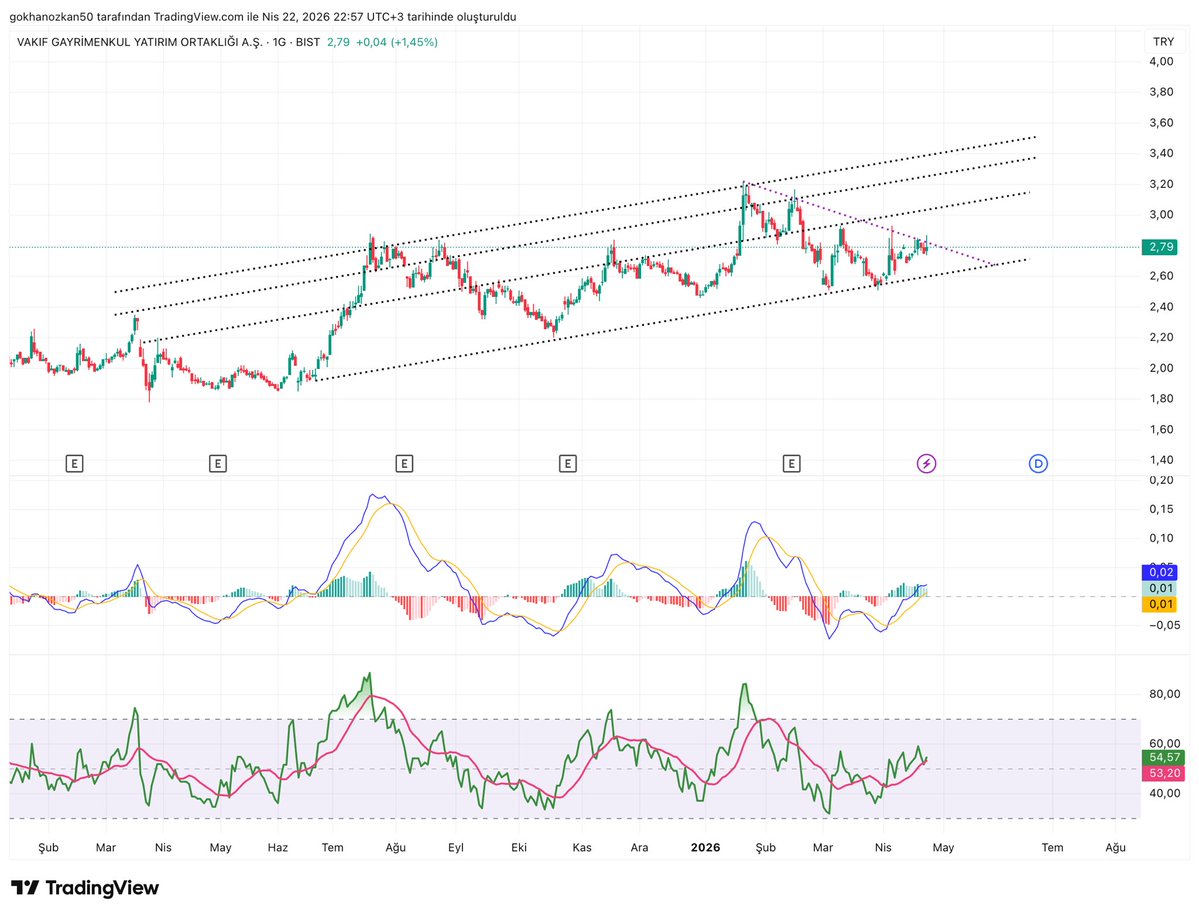This screenshot has height=916, width=1199.
Task: Click the TradingView logo at bottom
Action: (85, 888)
